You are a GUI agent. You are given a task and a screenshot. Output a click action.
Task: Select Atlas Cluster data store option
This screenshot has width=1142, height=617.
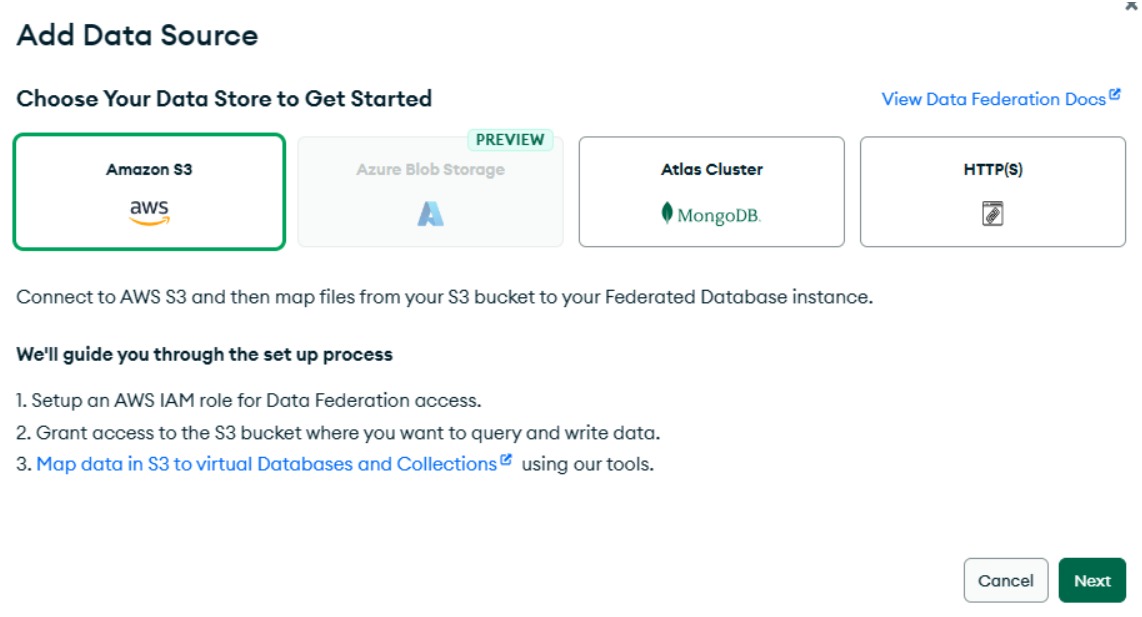(x=711, y=191)
